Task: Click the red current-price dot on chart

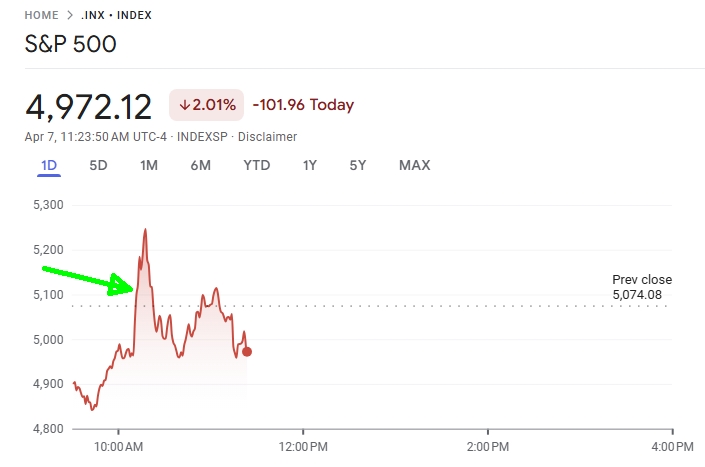Action: tap(247, 351)
